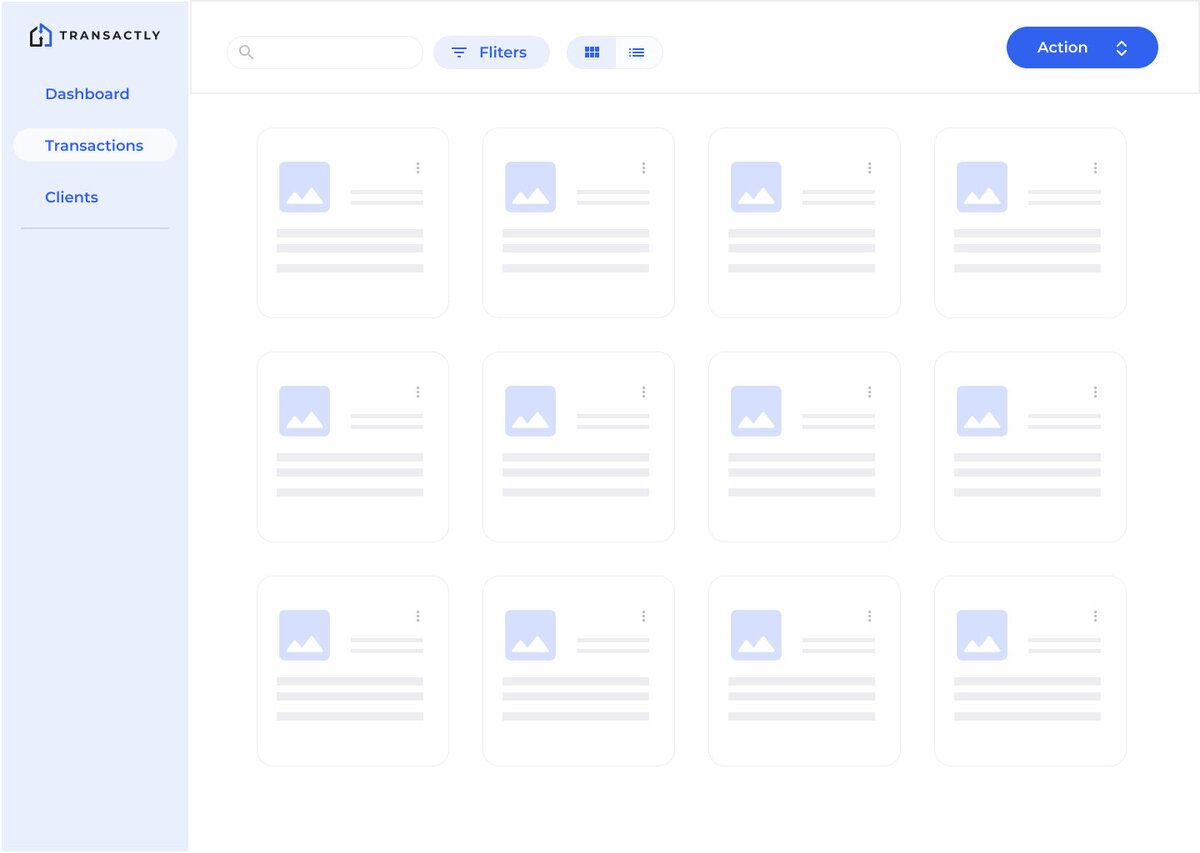Open three-dot menu on fourth card, middle row
This screenshot has height=853, width=1200.
[x=1096, y=392]
